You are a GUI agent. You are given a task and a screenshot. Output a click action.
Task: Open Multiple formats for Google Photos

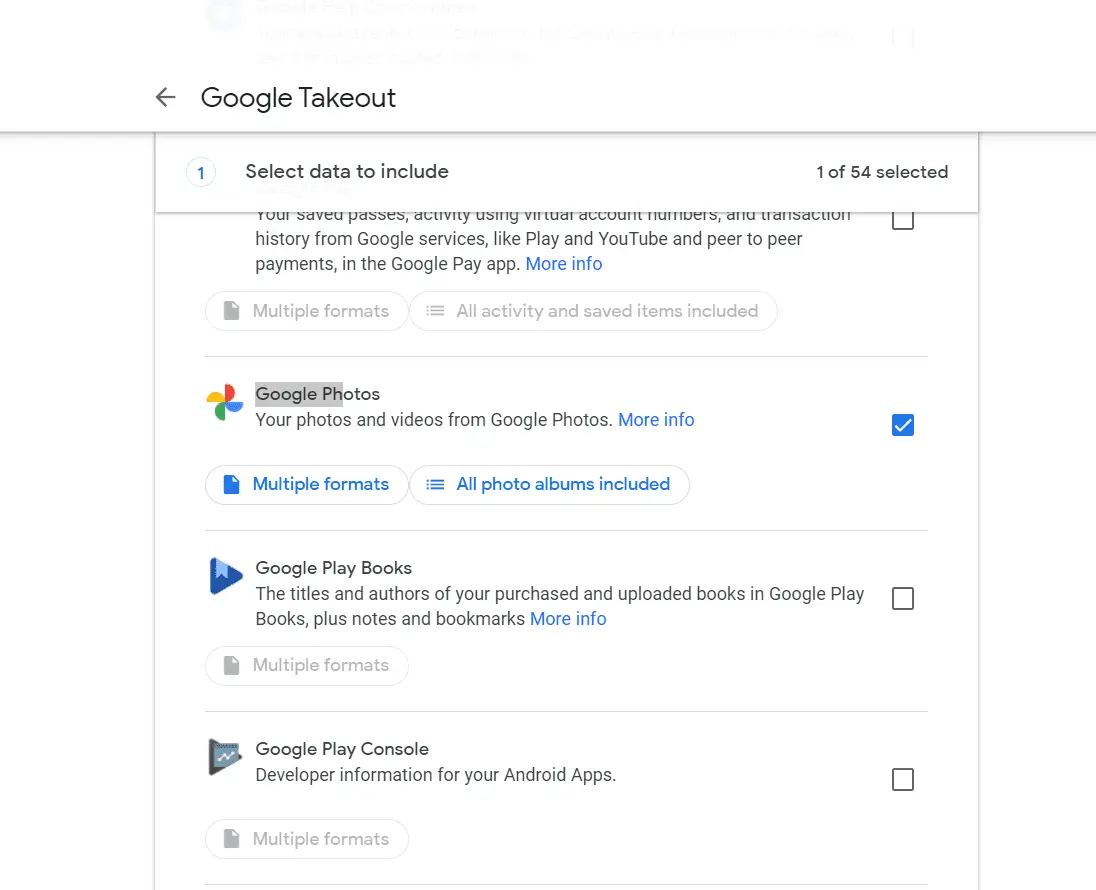307,485
